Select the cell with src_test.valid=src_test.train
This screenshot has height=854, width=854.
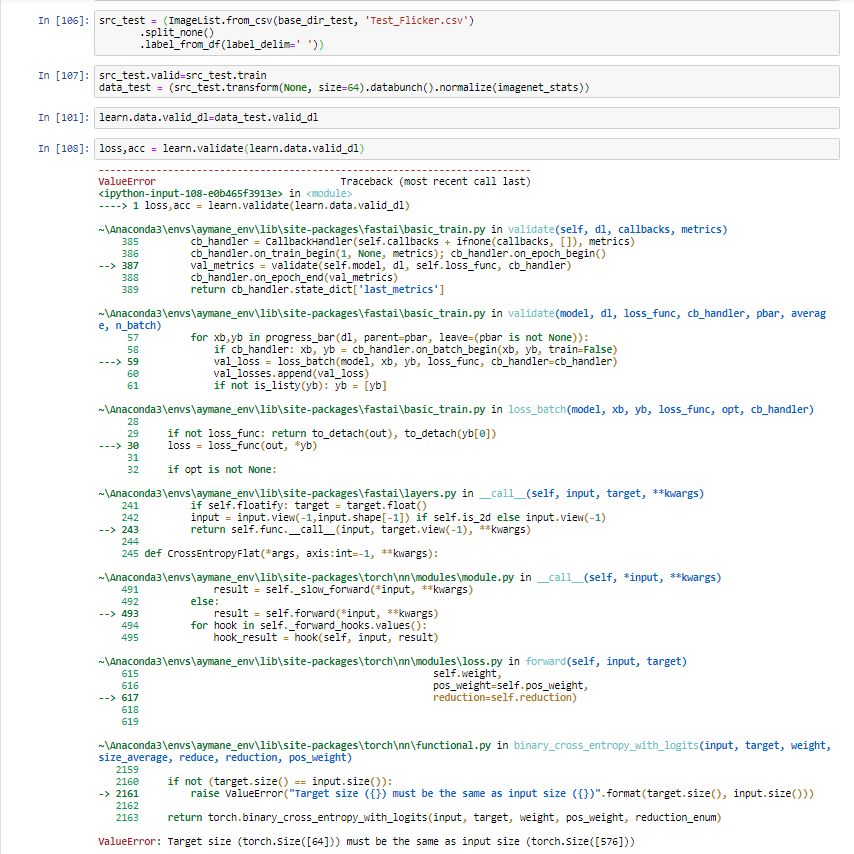pyautogui.click(x=466, y=82)
